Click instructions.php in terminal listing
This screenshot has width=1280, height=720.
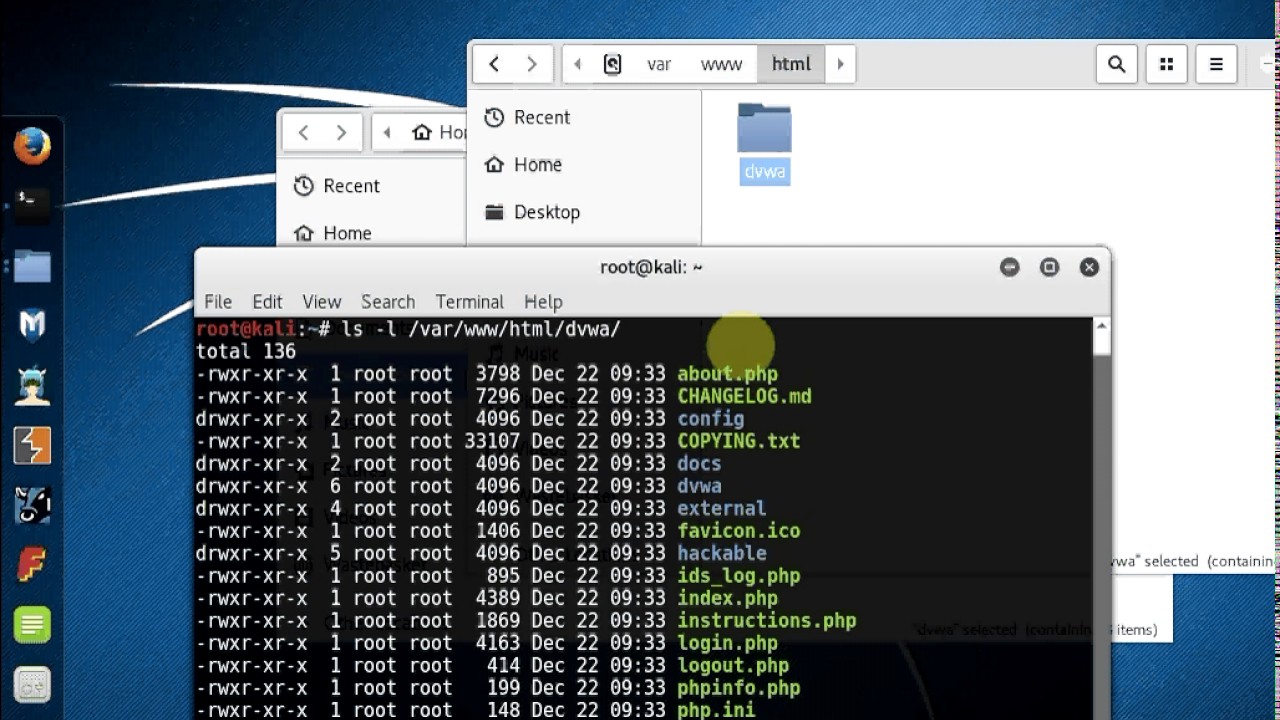[766, 621]
